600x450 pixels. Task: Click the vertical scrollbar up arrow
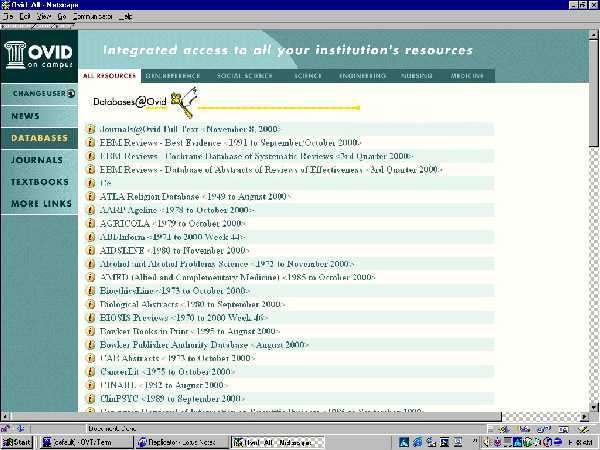click(x=594, y=35)
